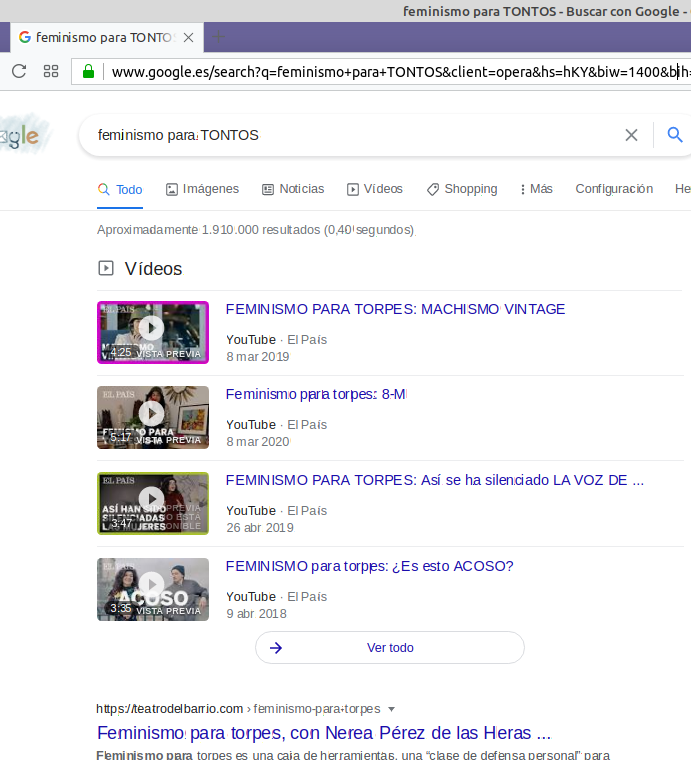Open '¿Es esto ACOSO?' video link
This screenshot has width=691, height=760.
click(369, 566)
